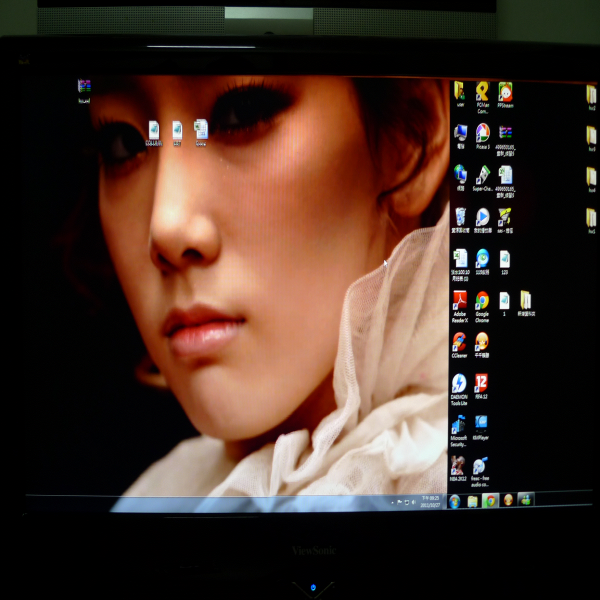Viewport: 600px width, 600px height.
Task: Launch Picasa 3 from the desktop
Action: coord(483,136)
